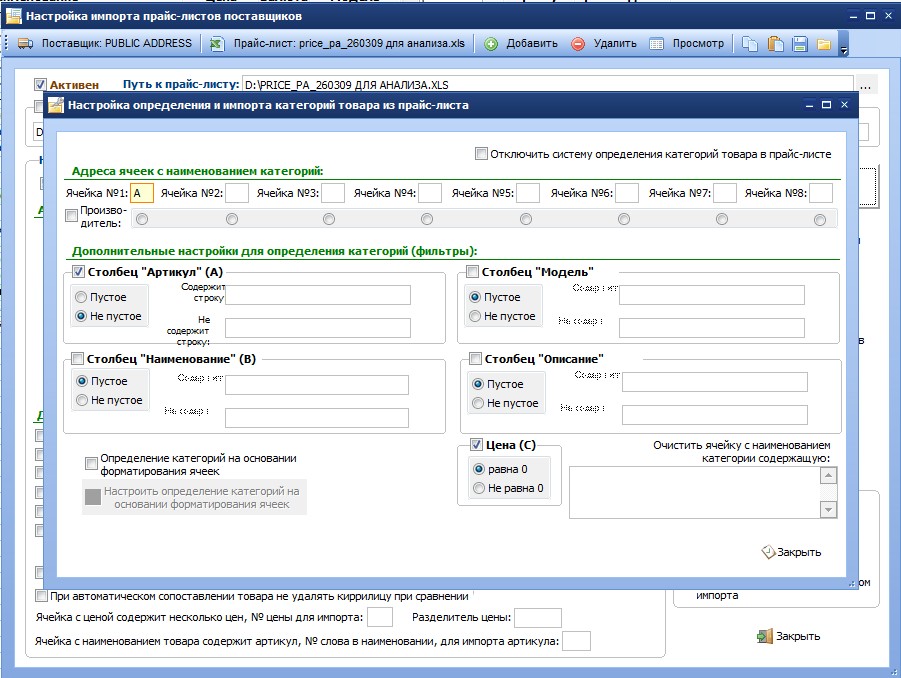
Task: Click the Excel Прайс-лист file icon
Action: point(216,44)
